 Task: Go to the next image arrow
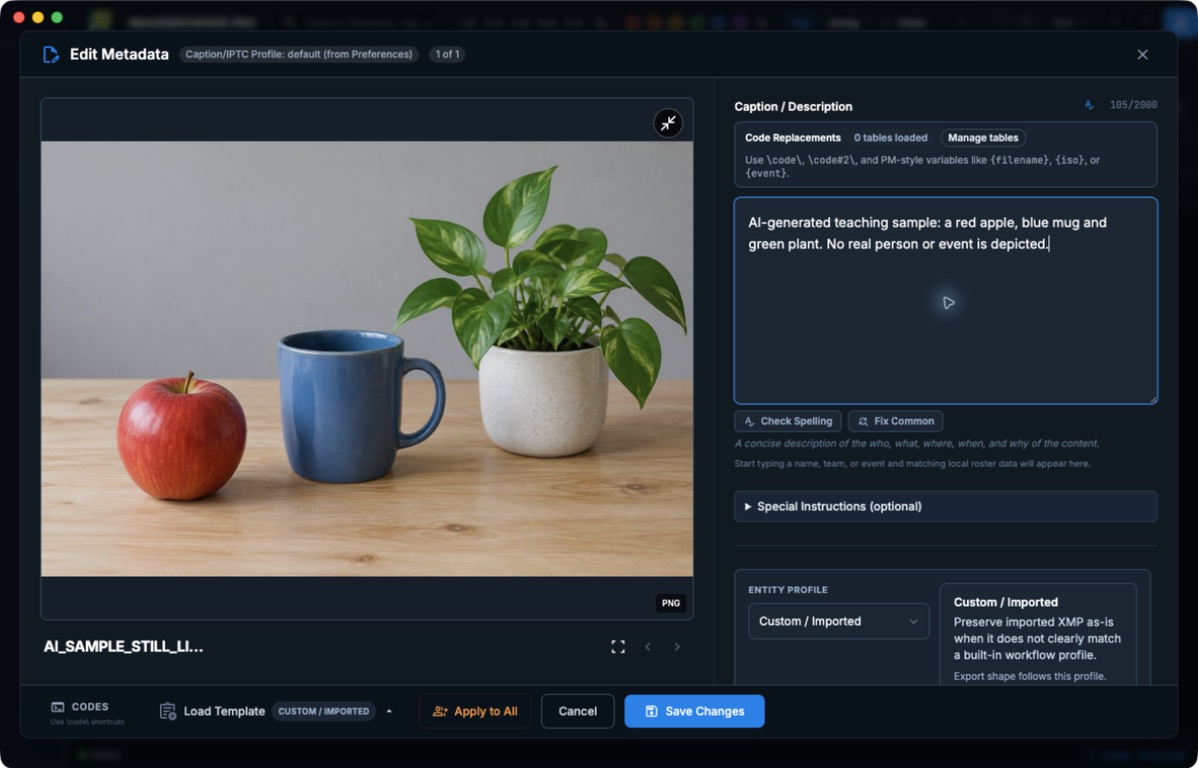(677, 646)
